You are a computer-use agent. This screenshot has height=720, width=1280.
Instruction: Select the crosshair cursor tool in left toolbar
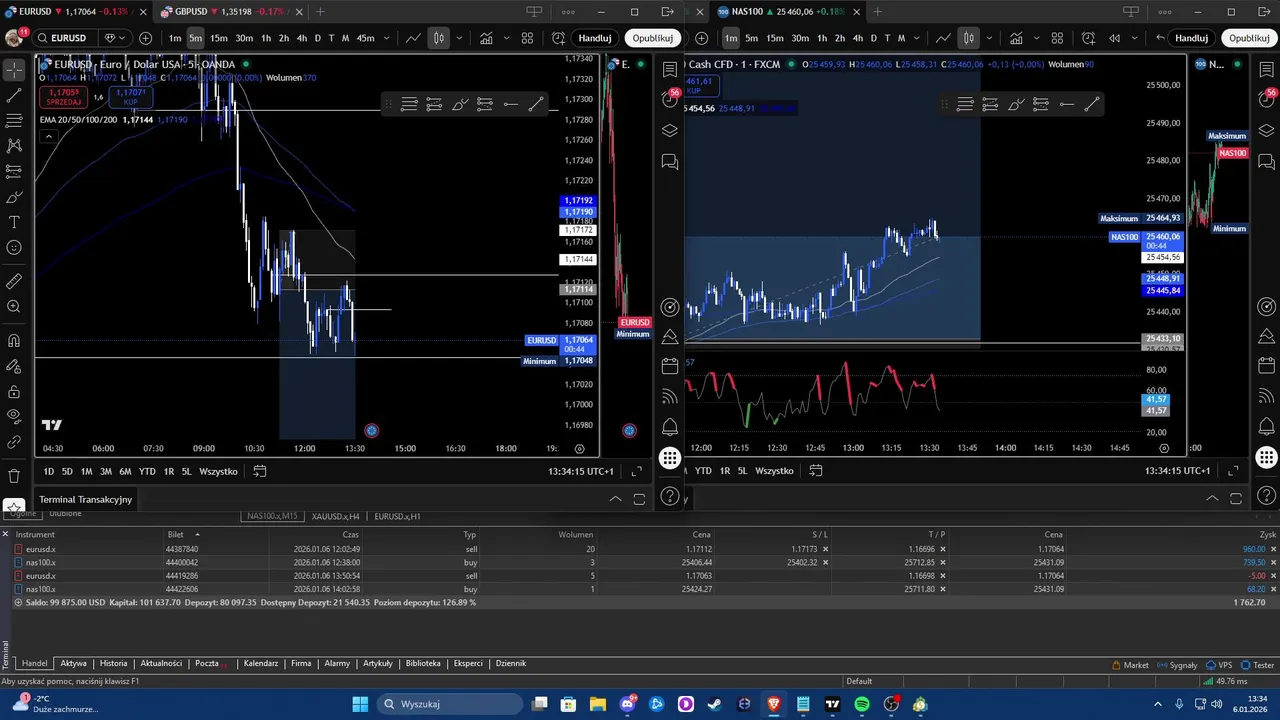[x=14, y=70]
